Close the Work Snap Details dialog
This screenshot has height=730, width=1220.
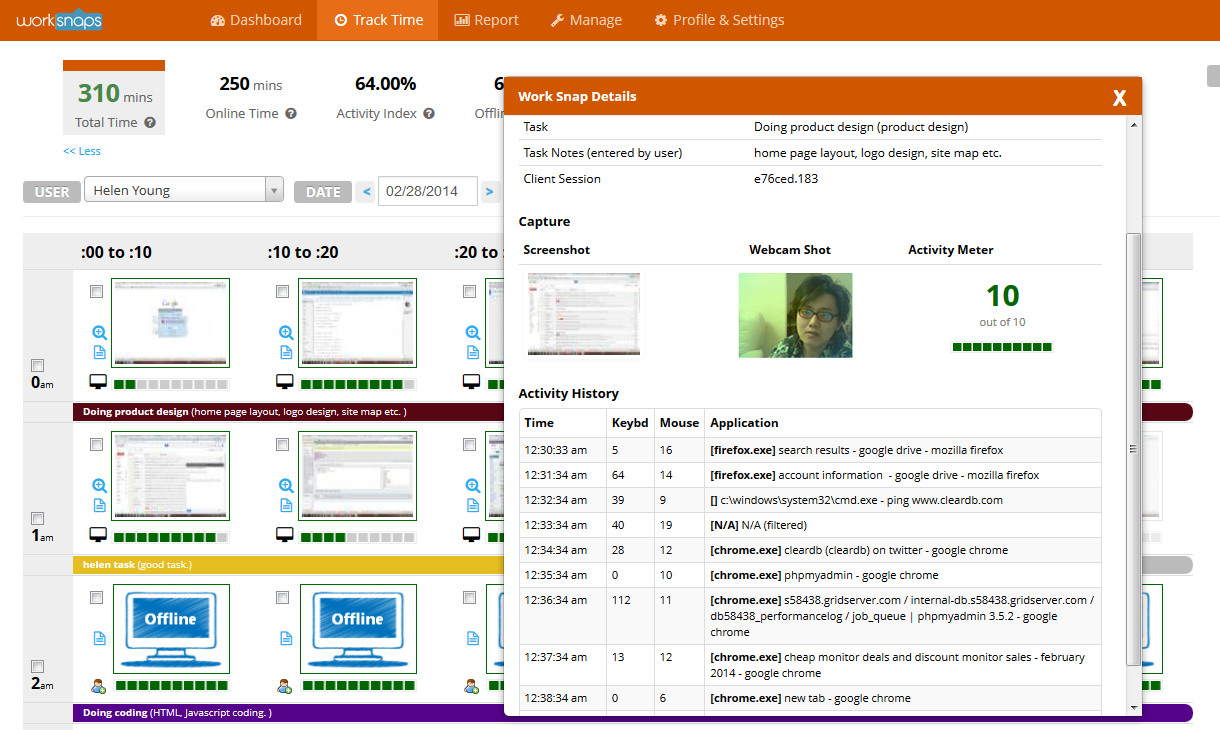click(1119, 97)
